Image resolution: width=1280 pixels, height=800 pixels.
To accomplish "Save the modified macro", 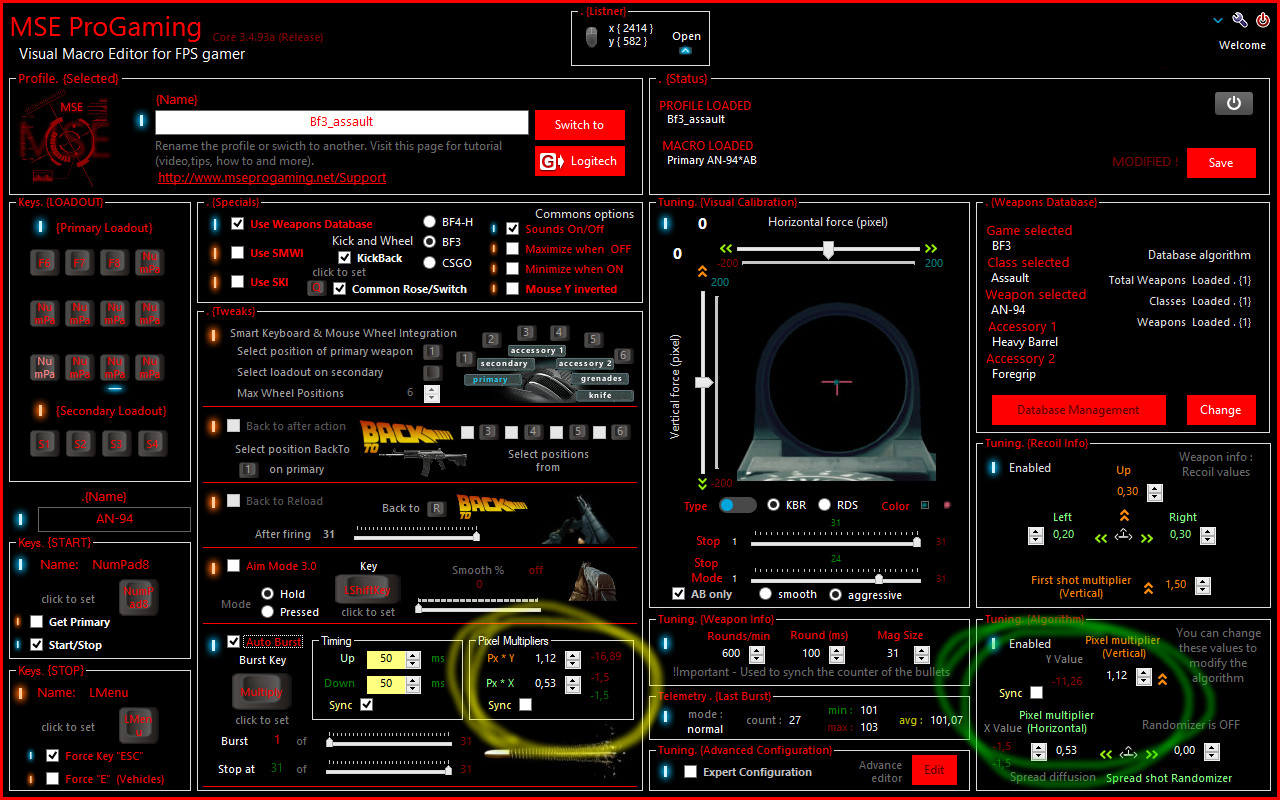I will coord(1221,163).
